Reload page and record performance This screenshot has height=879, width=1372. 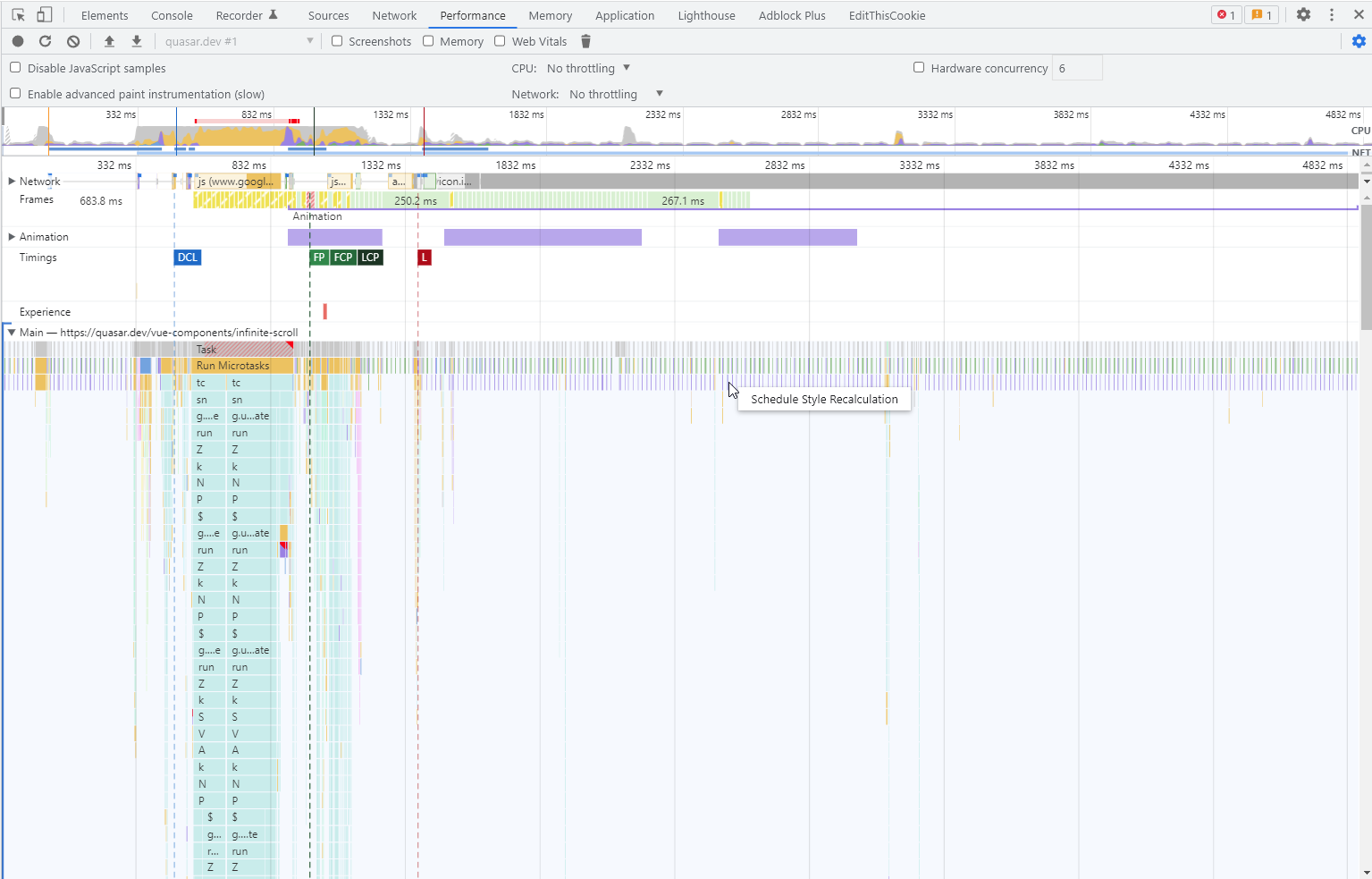click(45, 41)
